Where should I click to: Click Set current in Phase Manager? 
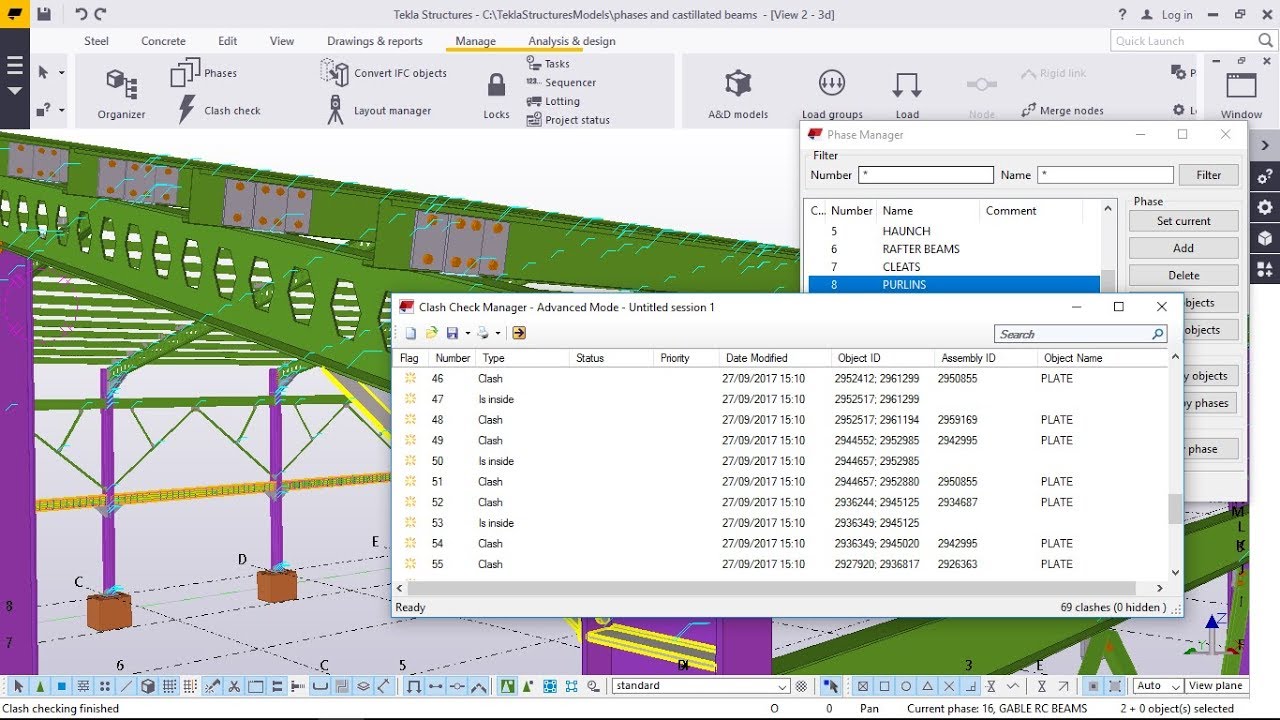1184,221
